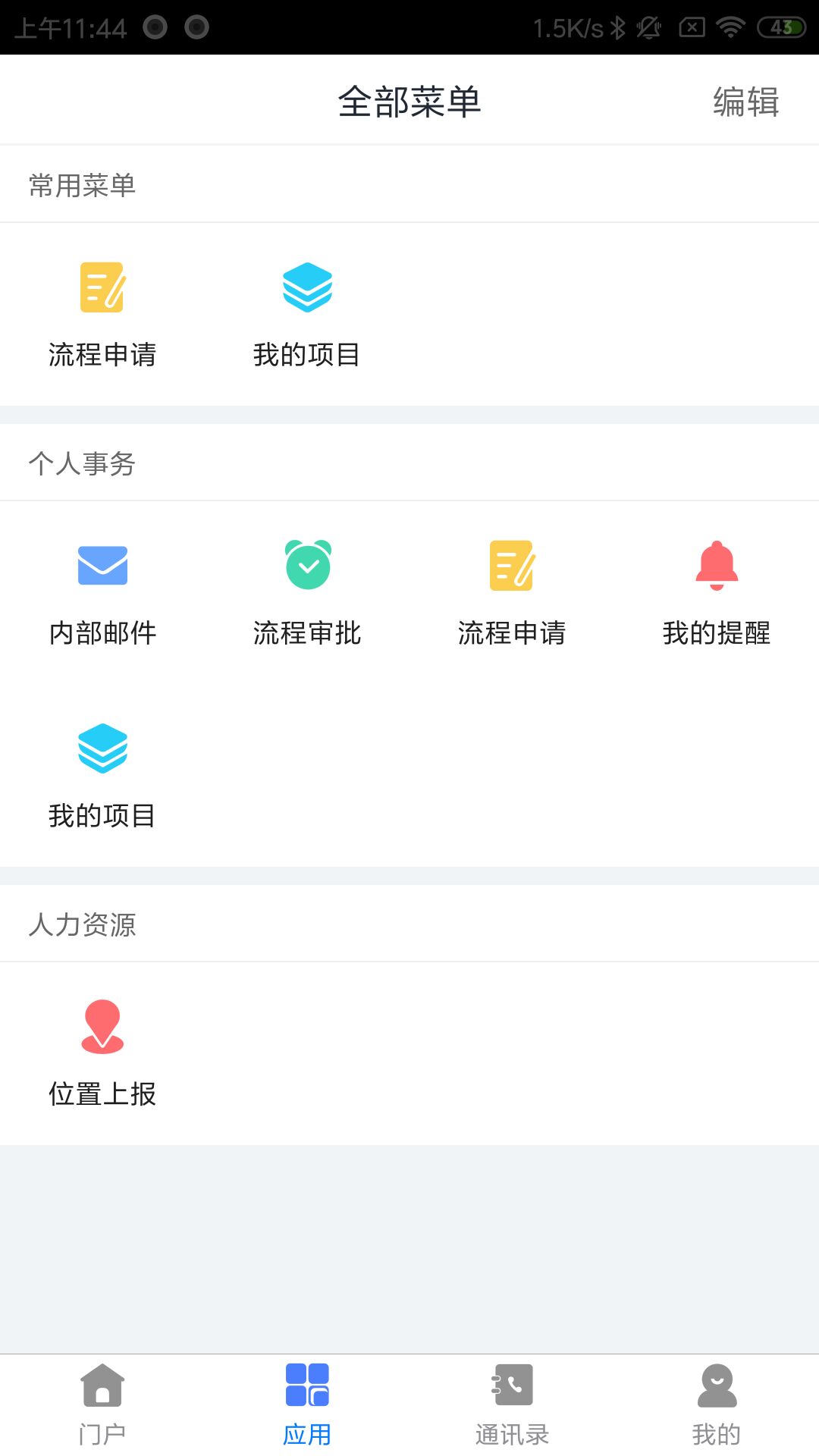Tap the 个人事务 section header
The height and width of the screenshot is (1456, 819).
tap(82, 463)
